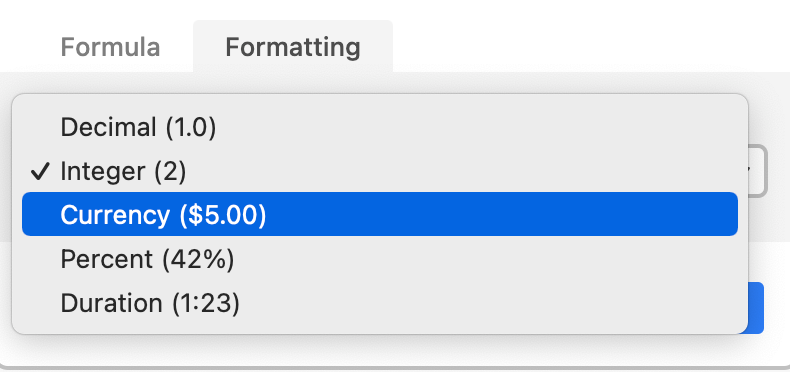Click the format select box border at right
The width and height of the screenshot is (790, 372).
[x=758, y=171]
